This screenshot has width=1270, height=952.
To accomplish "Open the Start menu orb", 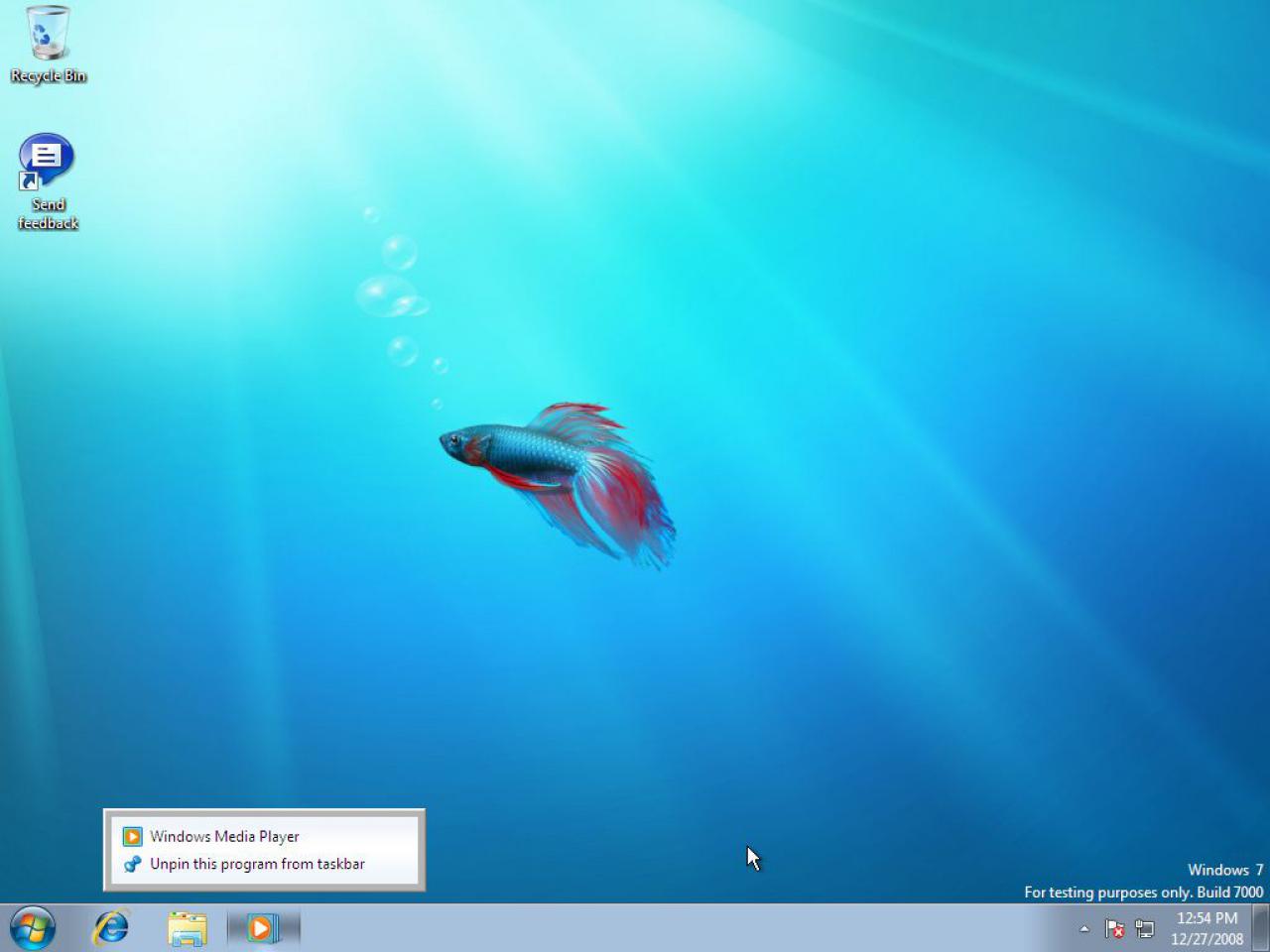I will 32,928.
